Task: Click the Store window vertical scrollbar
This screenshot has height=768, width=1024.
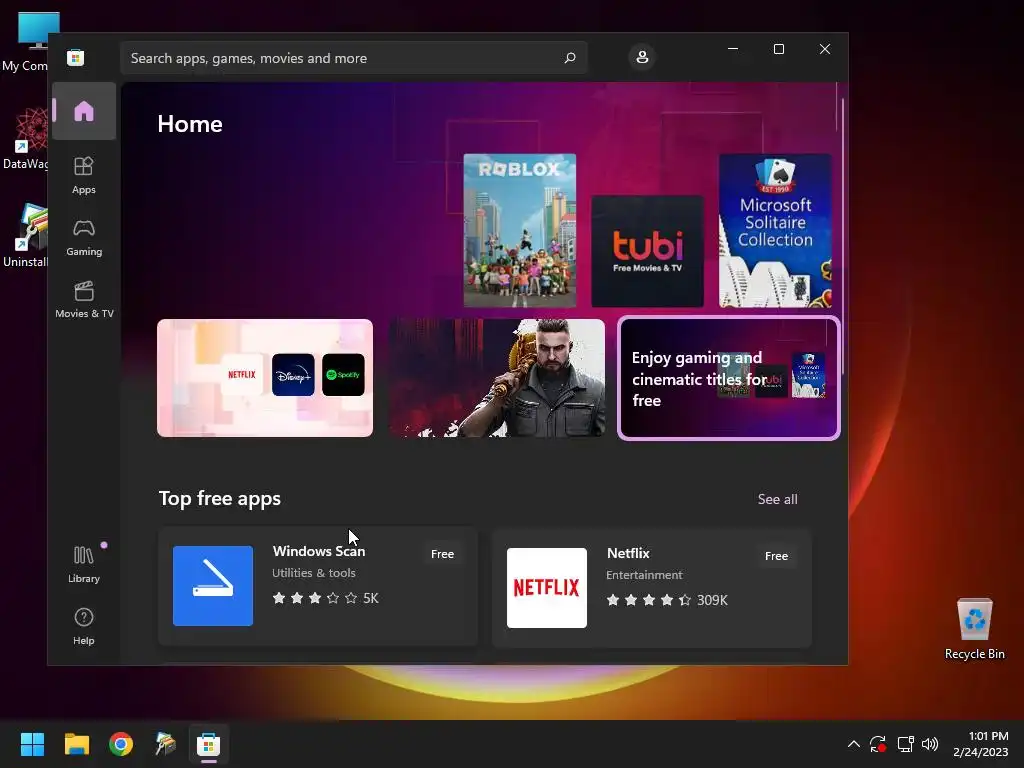Action: 843,235
